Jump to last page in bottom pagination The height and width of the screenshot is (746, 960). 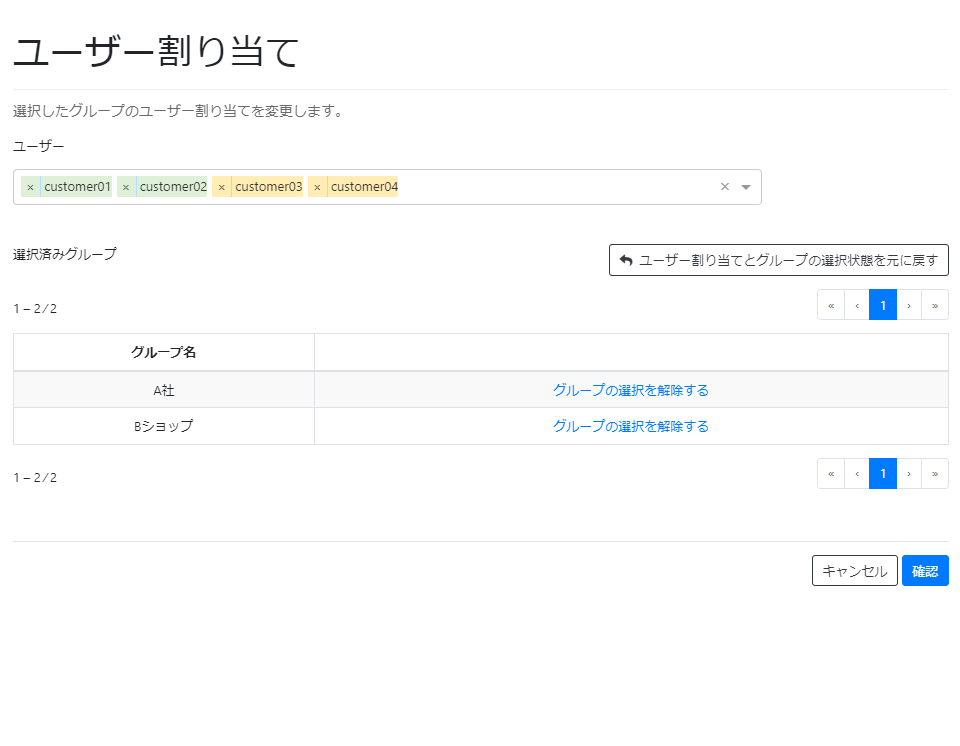(x=934, y=473)
